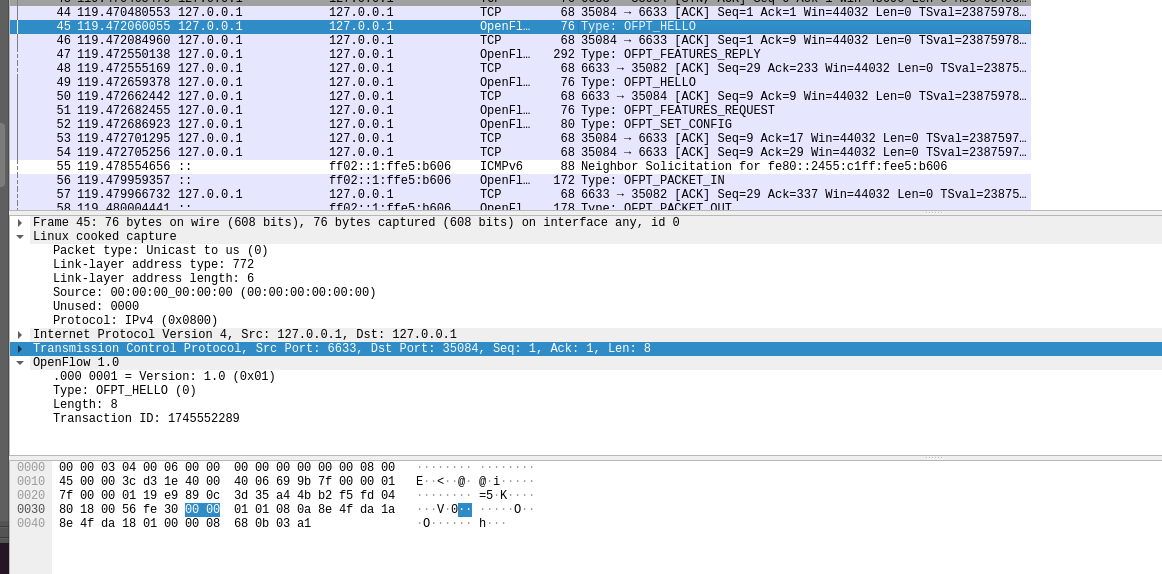Select packet 51 OFPT_FEATURES_REQUEST
This screenshot has width=1162, height=574.
pos(520,111)
